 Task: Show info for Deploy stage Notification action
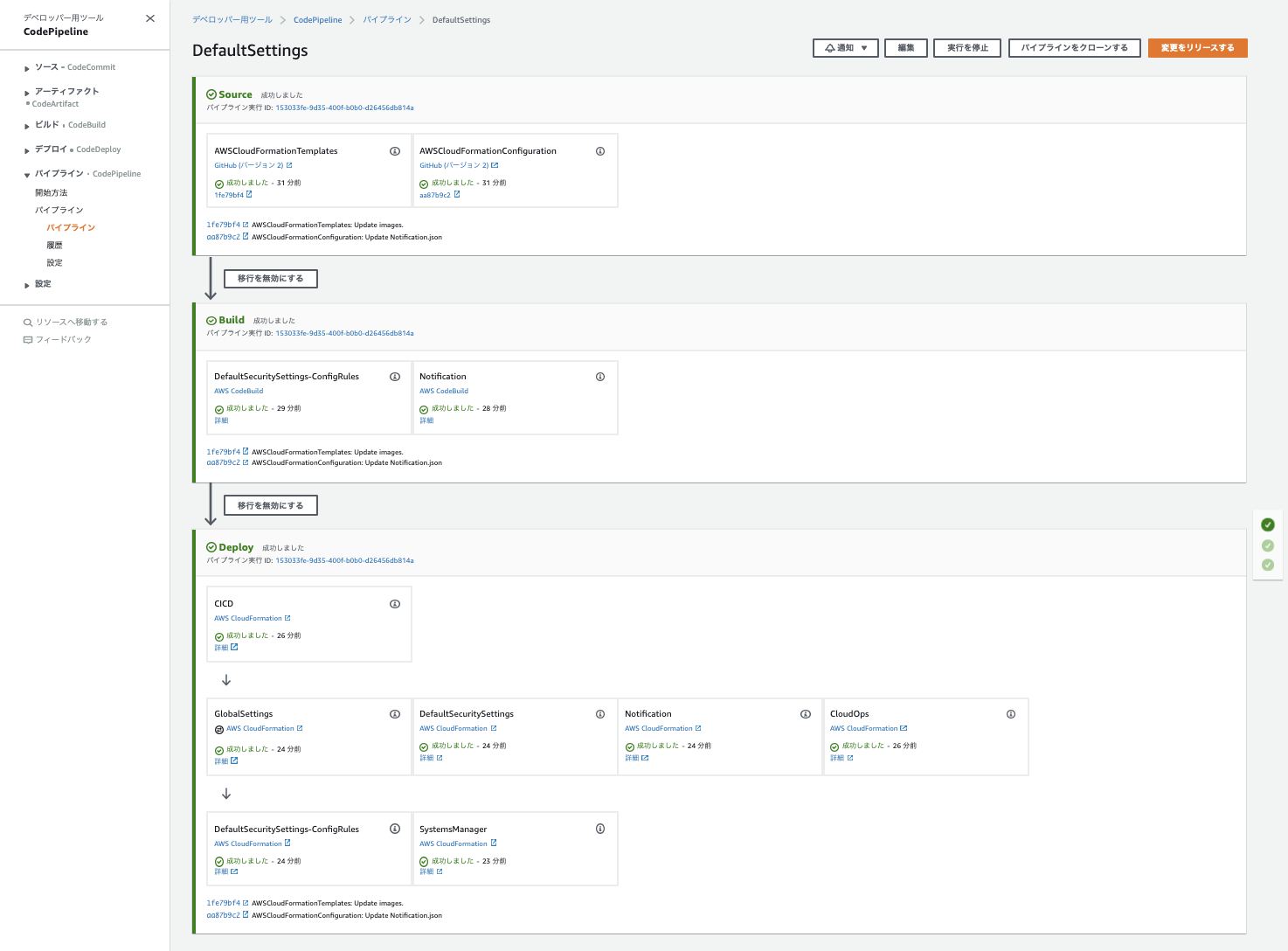[806, 714]
